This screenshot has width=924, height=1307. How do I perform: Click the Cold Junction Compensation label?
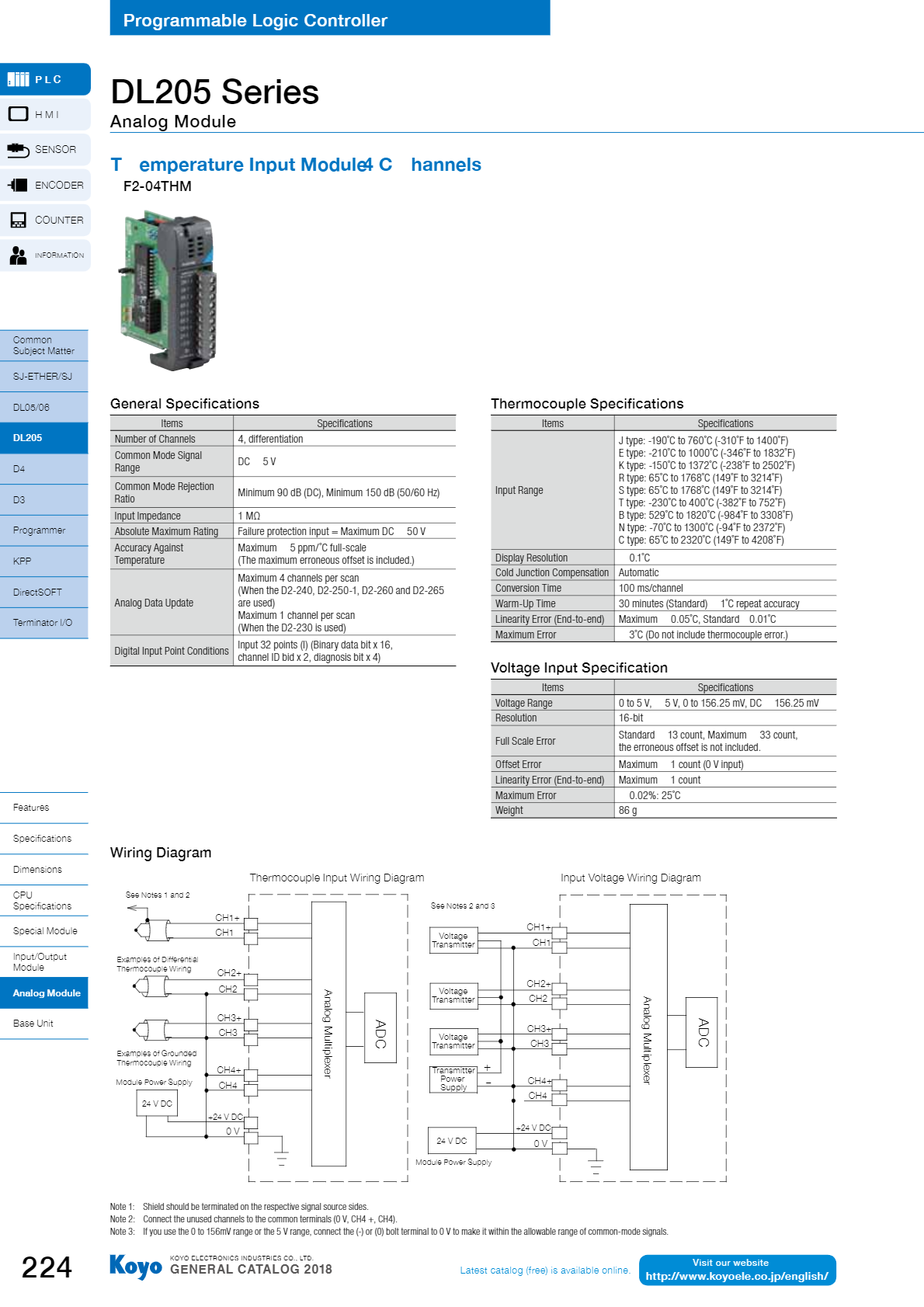[x=552, y=573]
